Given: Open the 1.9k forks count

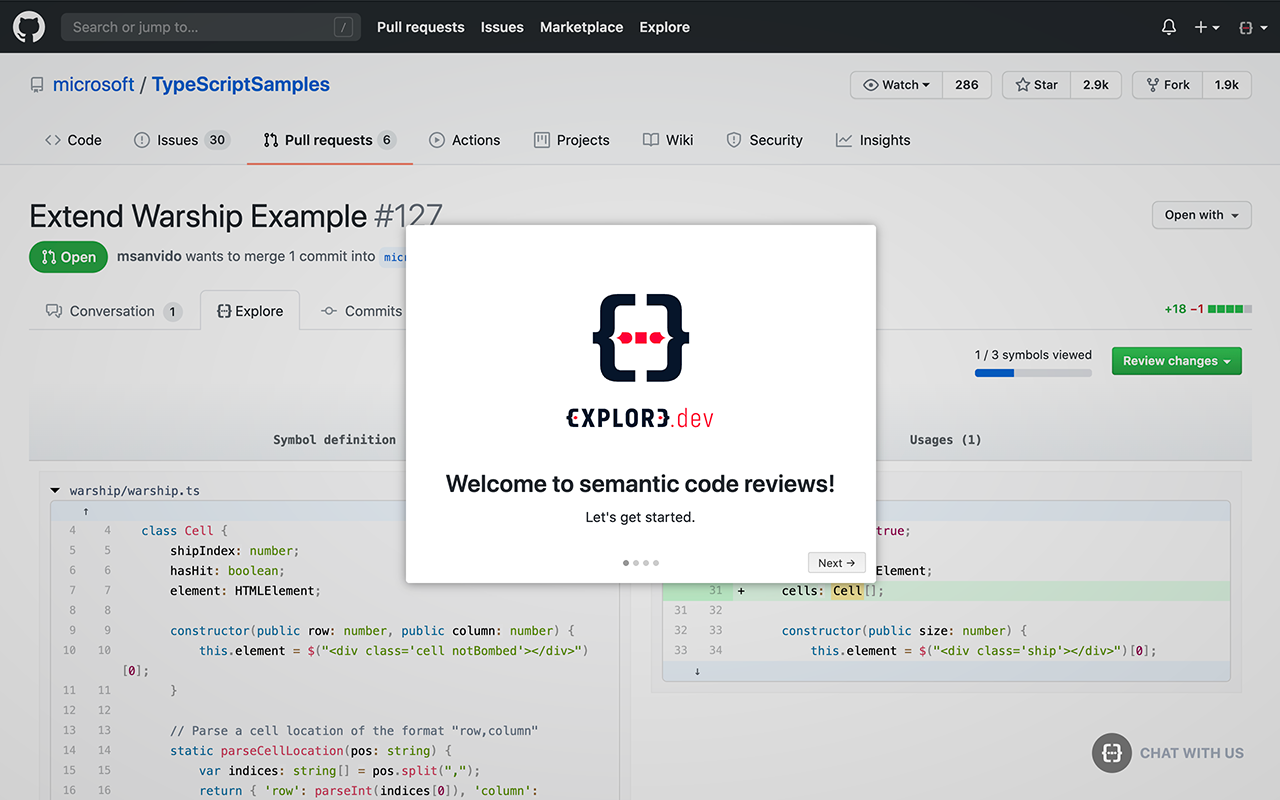Looking at the screenshot, I should pyautogui.click(x=1227, y=85).
